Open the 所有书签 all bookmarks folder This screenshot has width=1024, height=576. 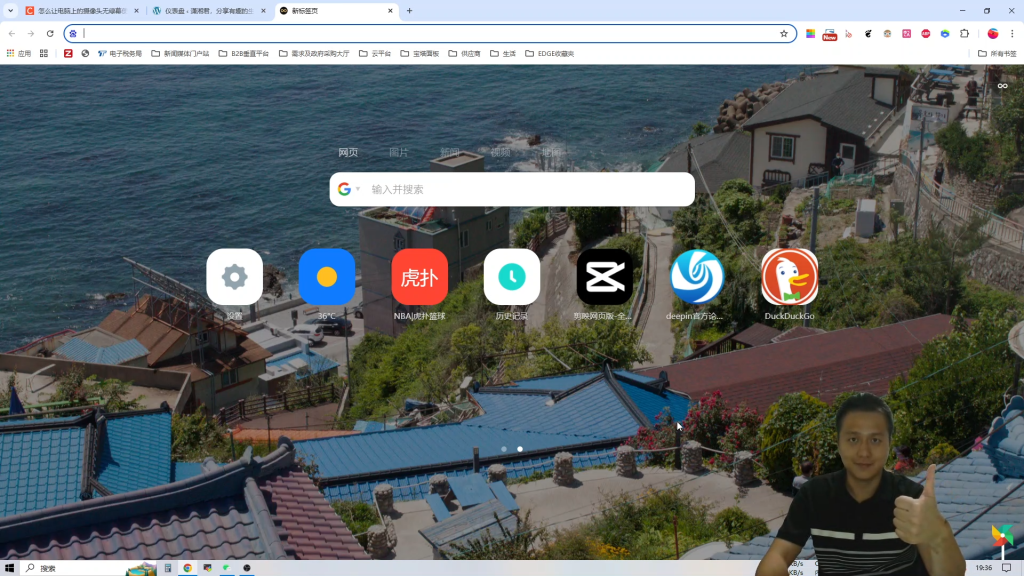point(996,53)
